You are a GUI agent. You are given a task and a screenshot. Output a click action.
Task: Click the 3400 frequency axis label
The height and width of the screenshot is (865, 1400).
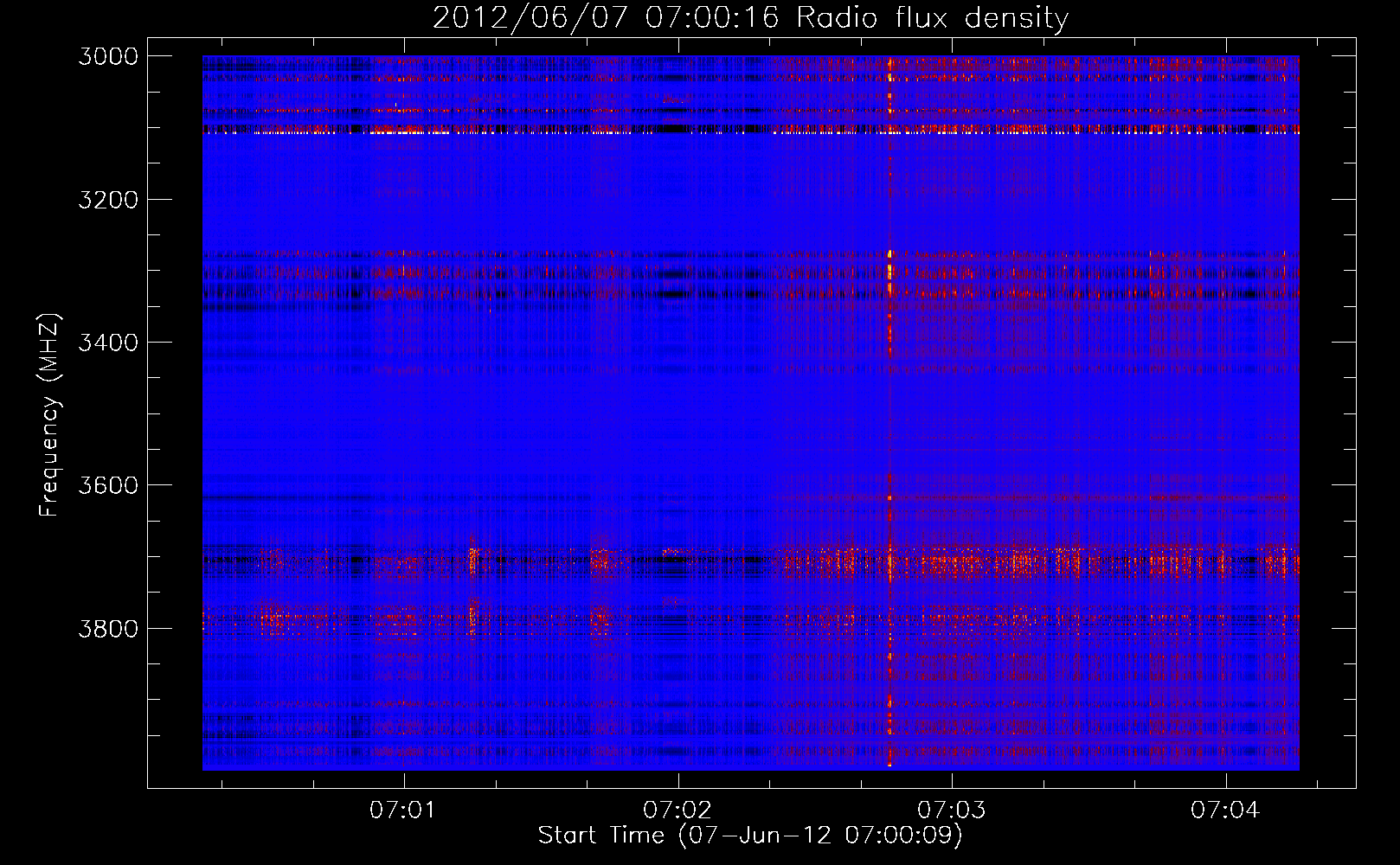108,343
